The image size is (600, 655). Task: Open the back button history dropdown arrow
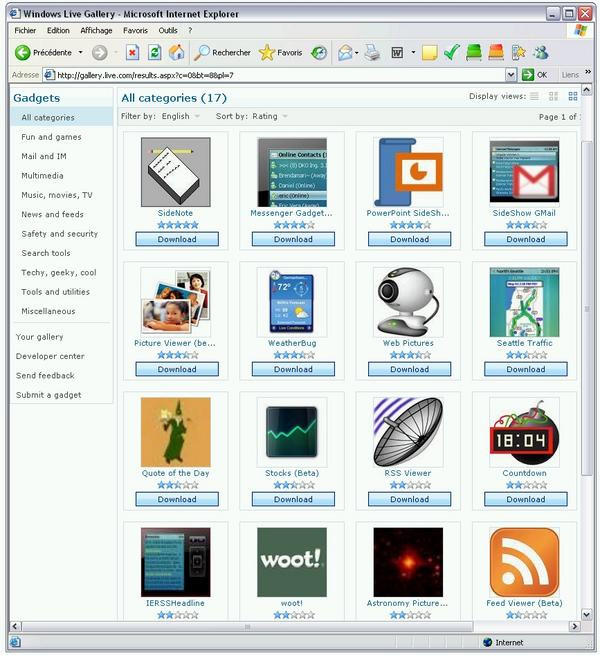[x=81, y=53]
